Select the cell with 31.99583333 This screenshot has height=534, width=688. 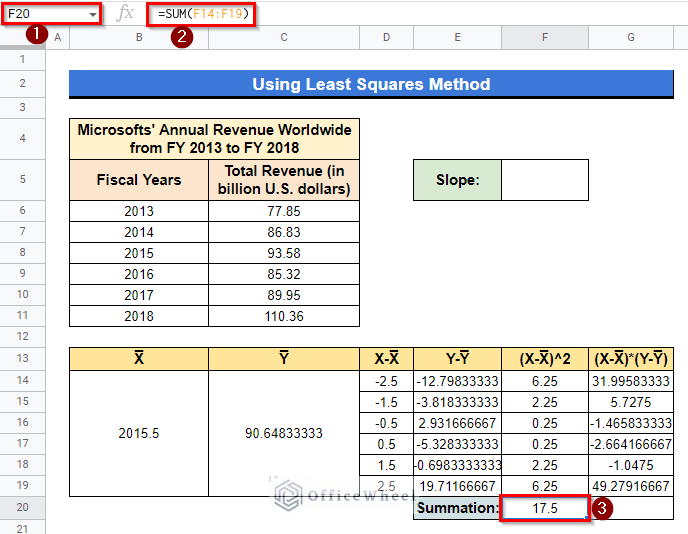click(x=631, y=381)
